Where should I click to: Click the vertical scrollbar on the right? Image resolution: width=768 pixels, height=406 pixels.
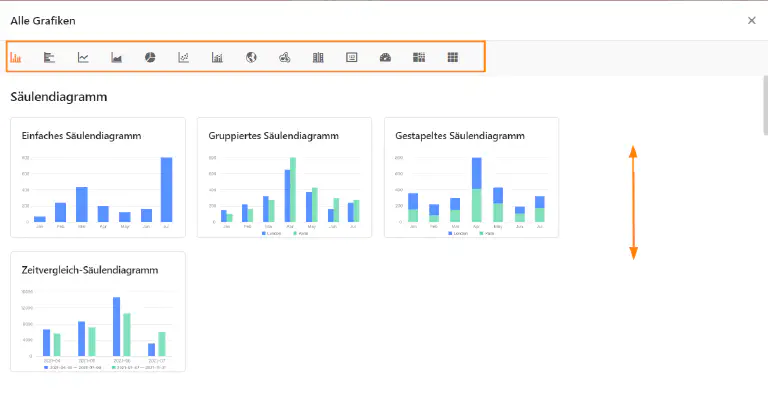tap(764, 100)
